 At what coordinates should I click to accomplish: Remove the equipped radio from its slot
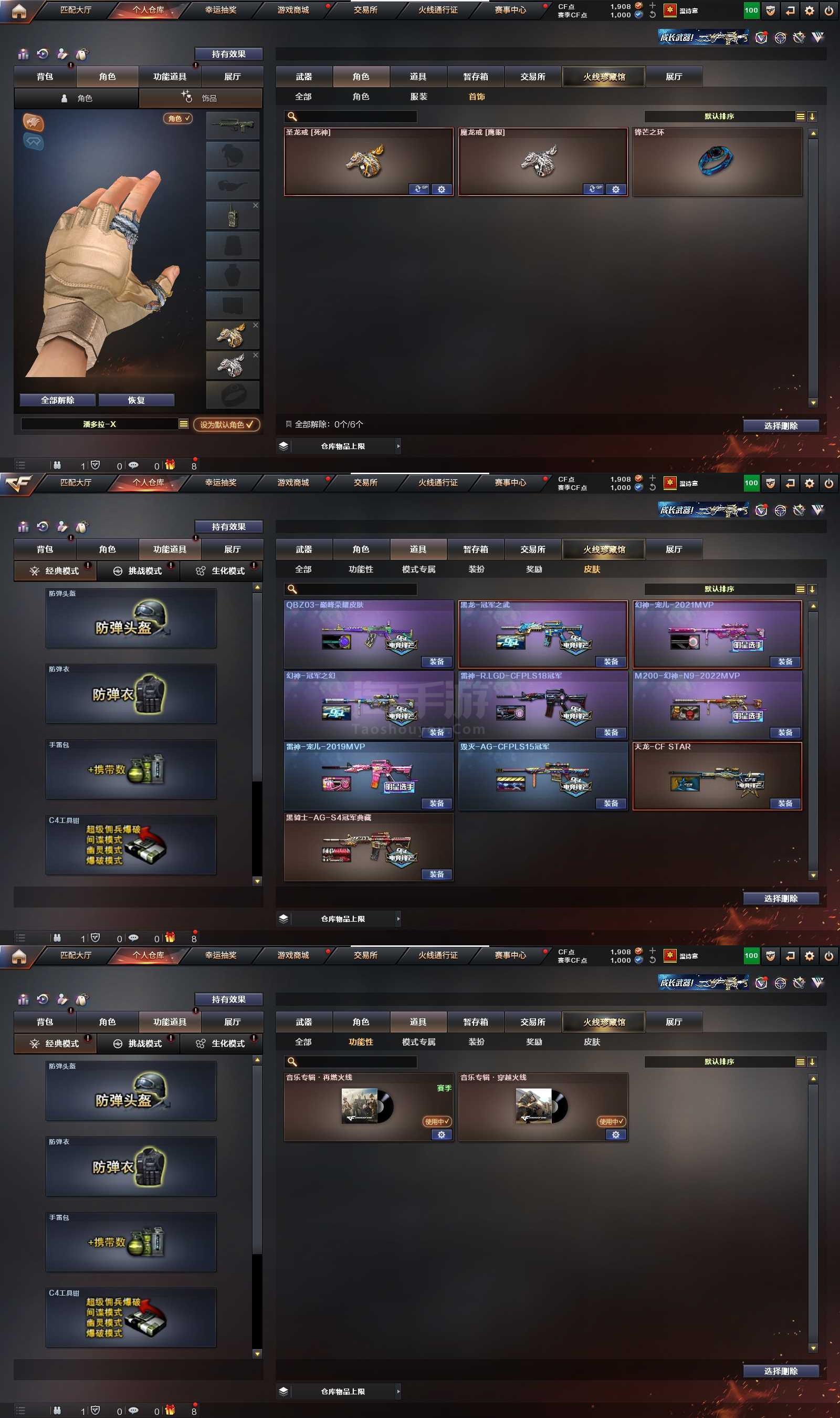[255, 205]
